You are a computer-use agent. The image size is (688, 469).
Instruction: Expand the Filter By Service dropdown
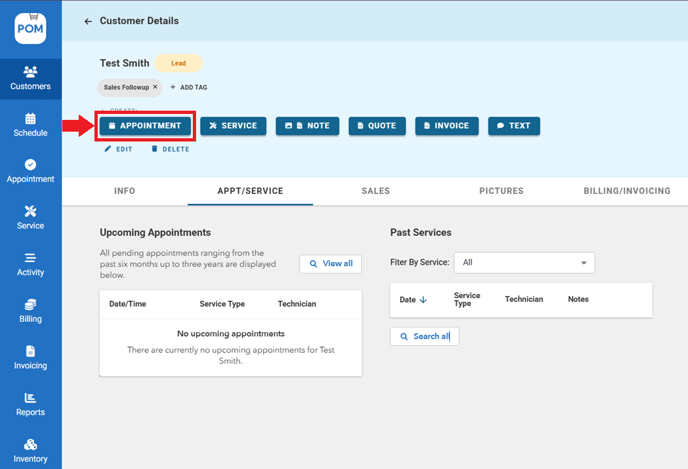coord(524,263)
